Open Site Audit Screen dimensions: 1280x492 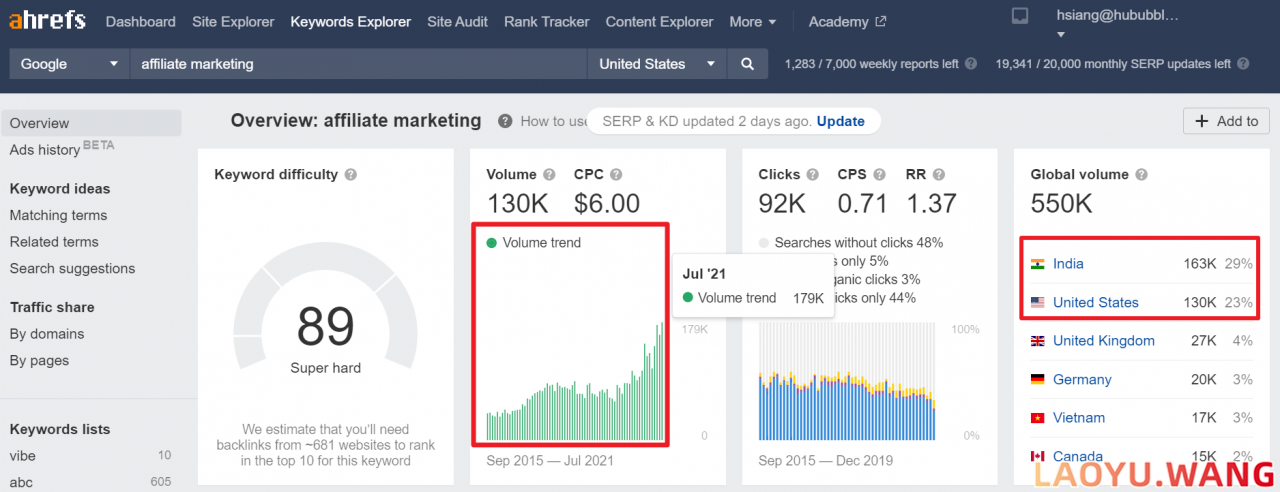pos(458,21)
